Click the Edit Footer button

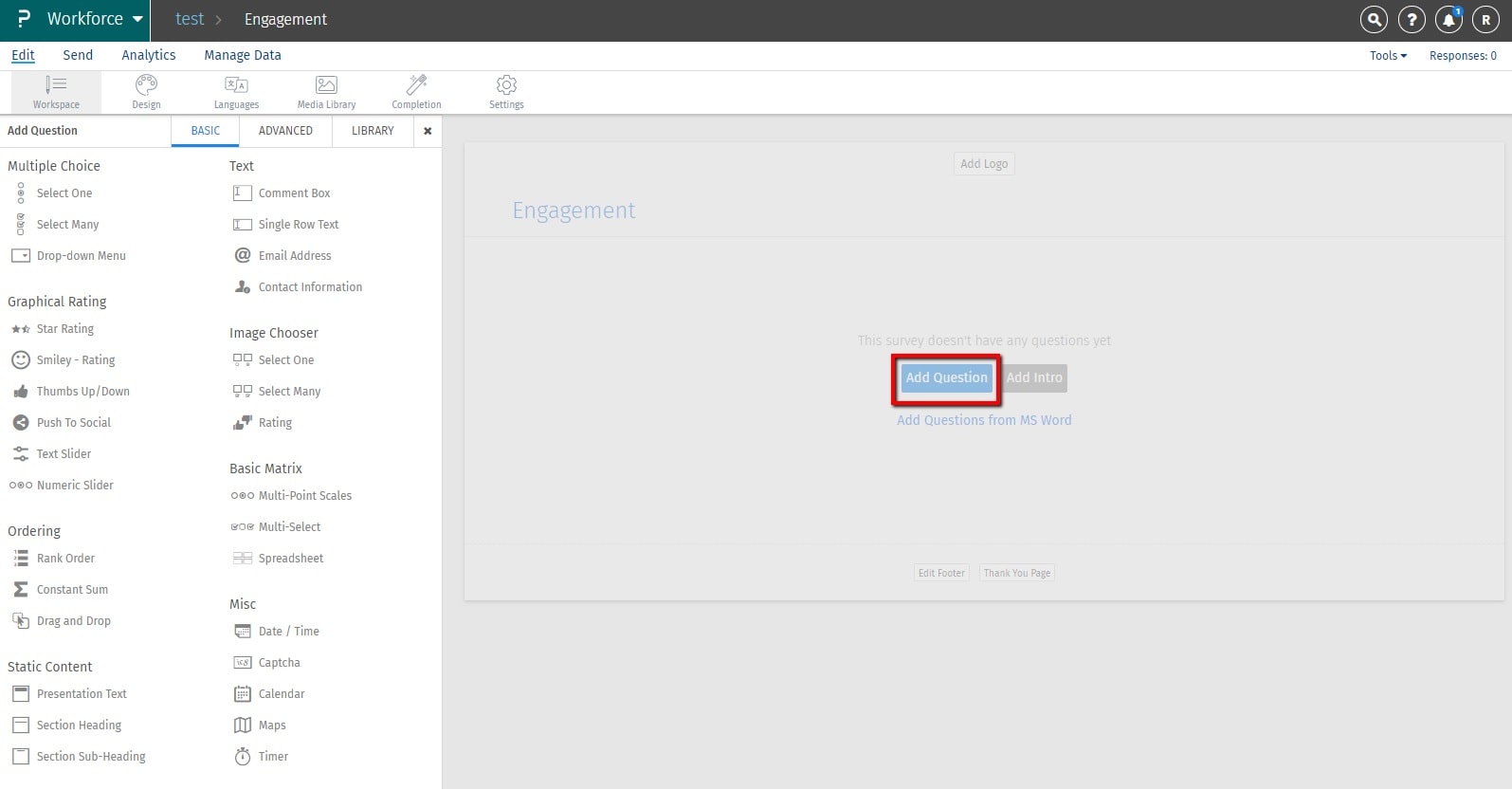click(941, 573)
